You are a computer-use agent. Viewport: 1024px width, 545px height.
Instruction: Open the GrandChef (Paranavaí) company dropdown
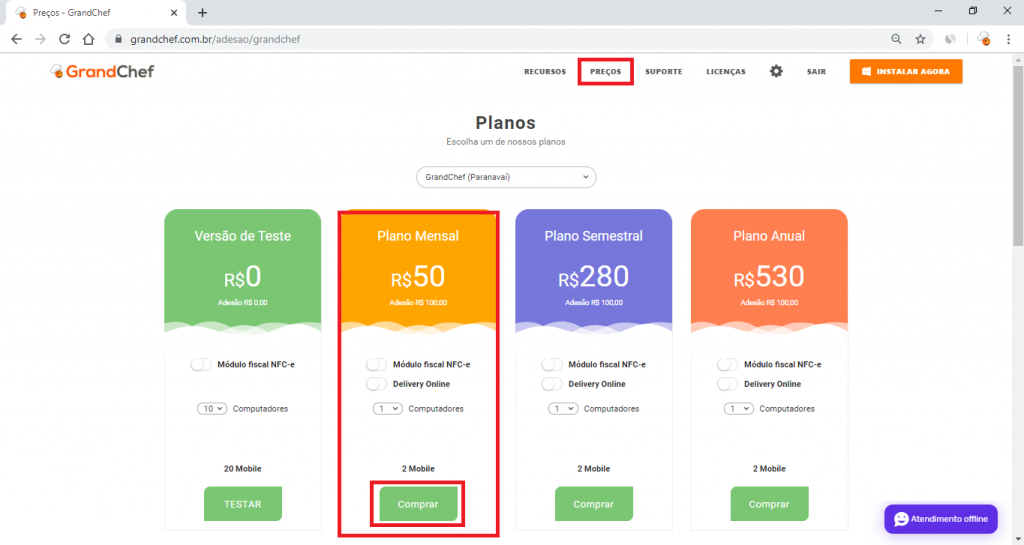click(x=506, y=177)
